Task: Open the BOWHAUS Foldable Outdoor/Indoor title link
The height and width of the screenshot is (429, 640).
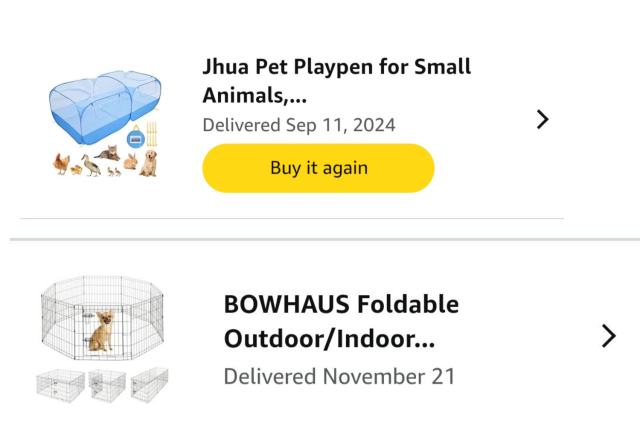Action: point(341,321)
